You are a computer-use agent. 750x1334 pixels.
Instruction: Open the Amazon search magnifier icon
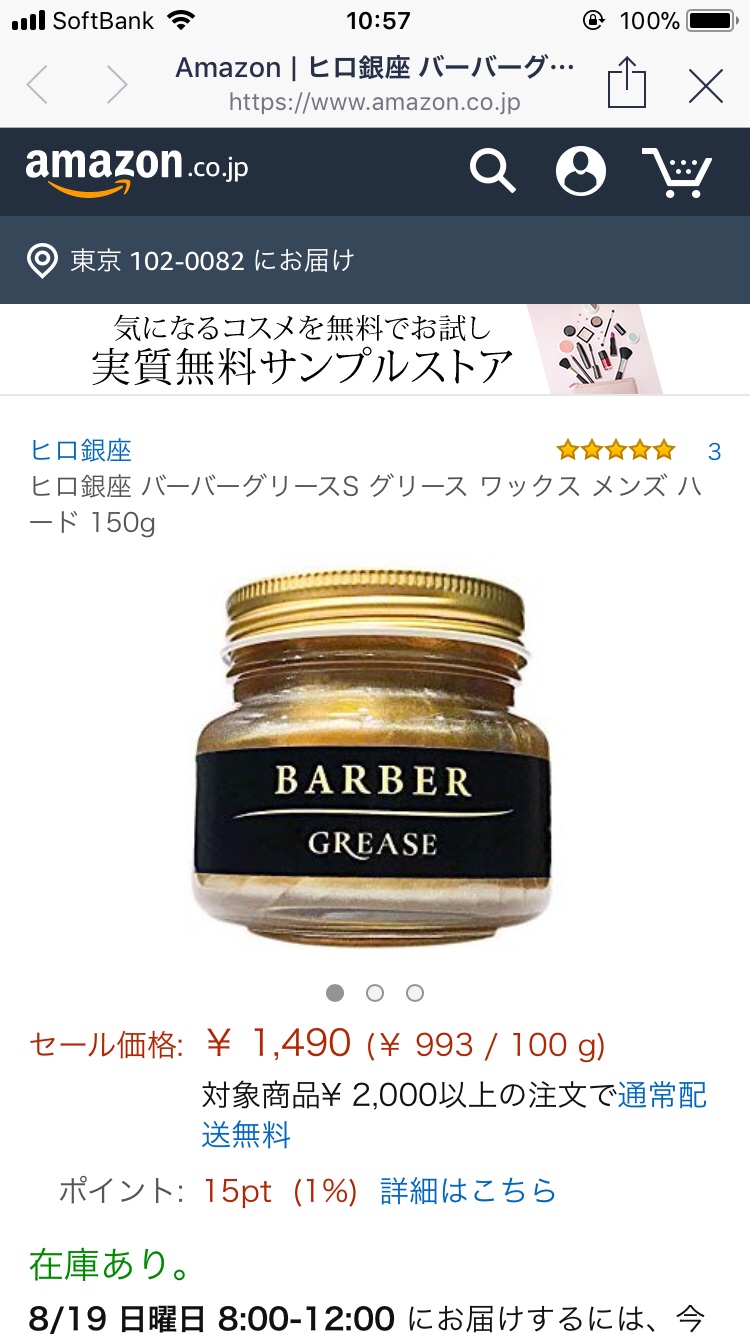point(492,171)
